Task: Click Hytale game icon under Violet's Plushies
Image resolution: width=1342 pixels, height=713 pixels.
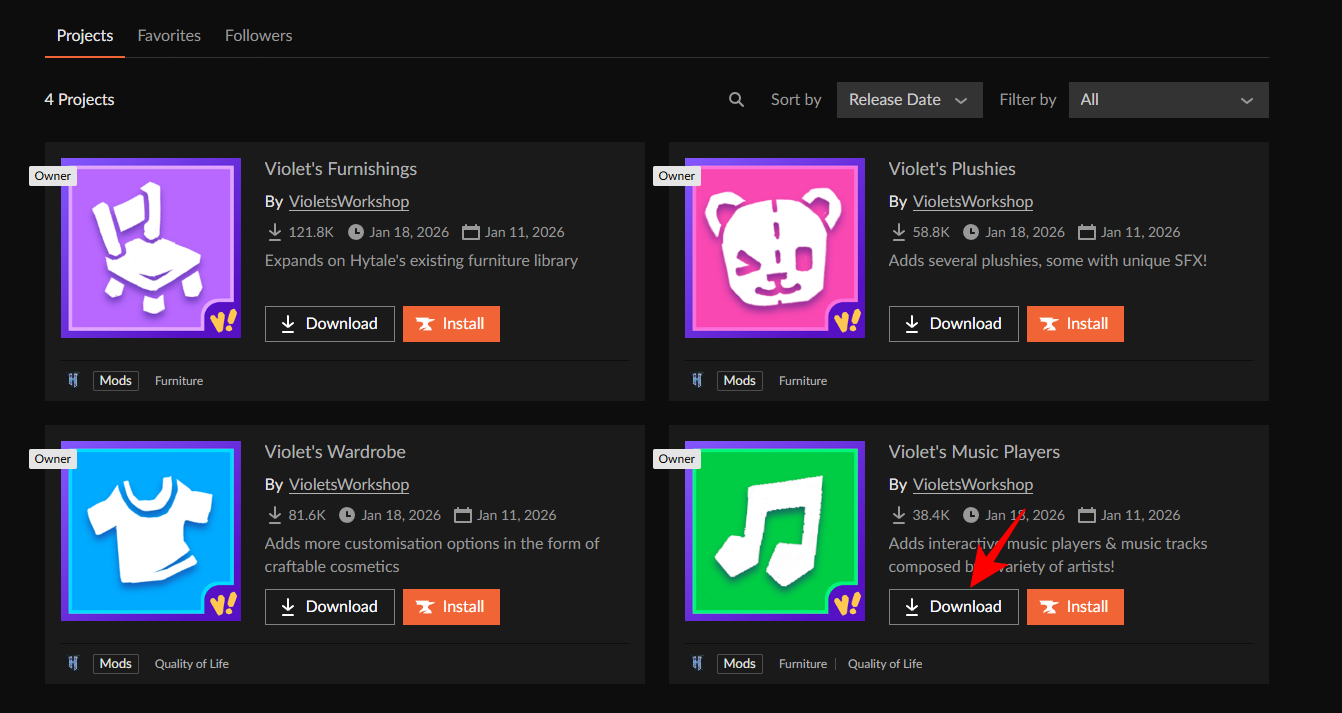Action: (x=697, y=381)
